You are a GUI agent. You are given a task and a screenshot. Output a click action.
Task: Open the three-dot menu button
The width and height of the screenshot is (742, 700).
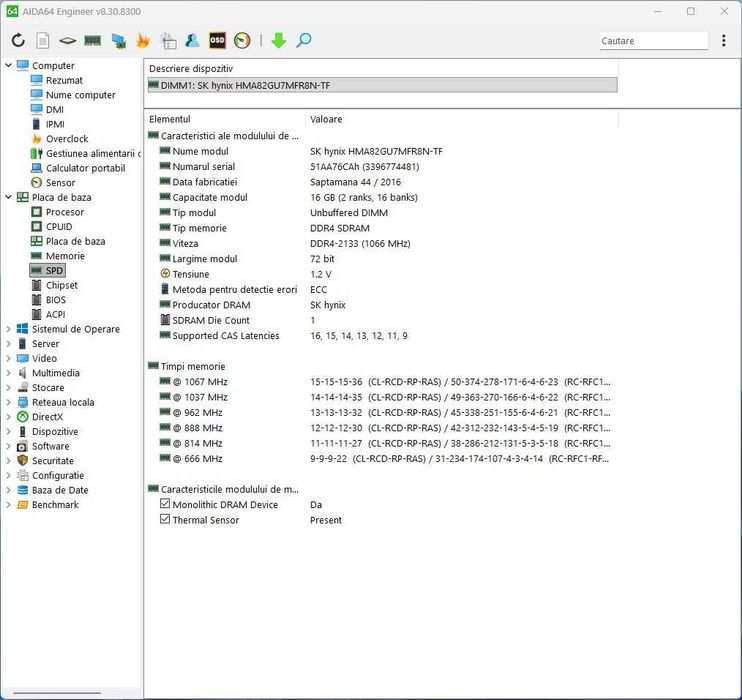(723, 41)
